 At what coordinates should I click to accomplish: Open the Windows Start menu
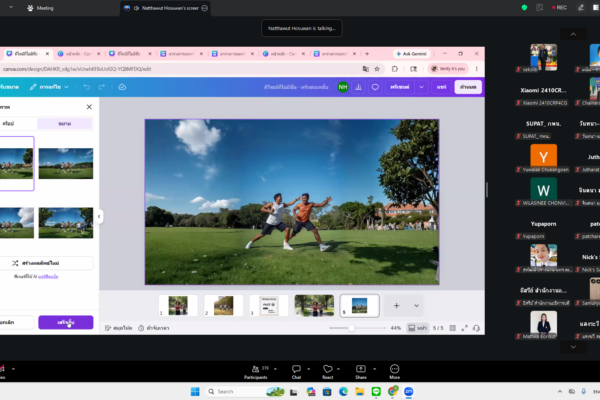tap(195, 392)
